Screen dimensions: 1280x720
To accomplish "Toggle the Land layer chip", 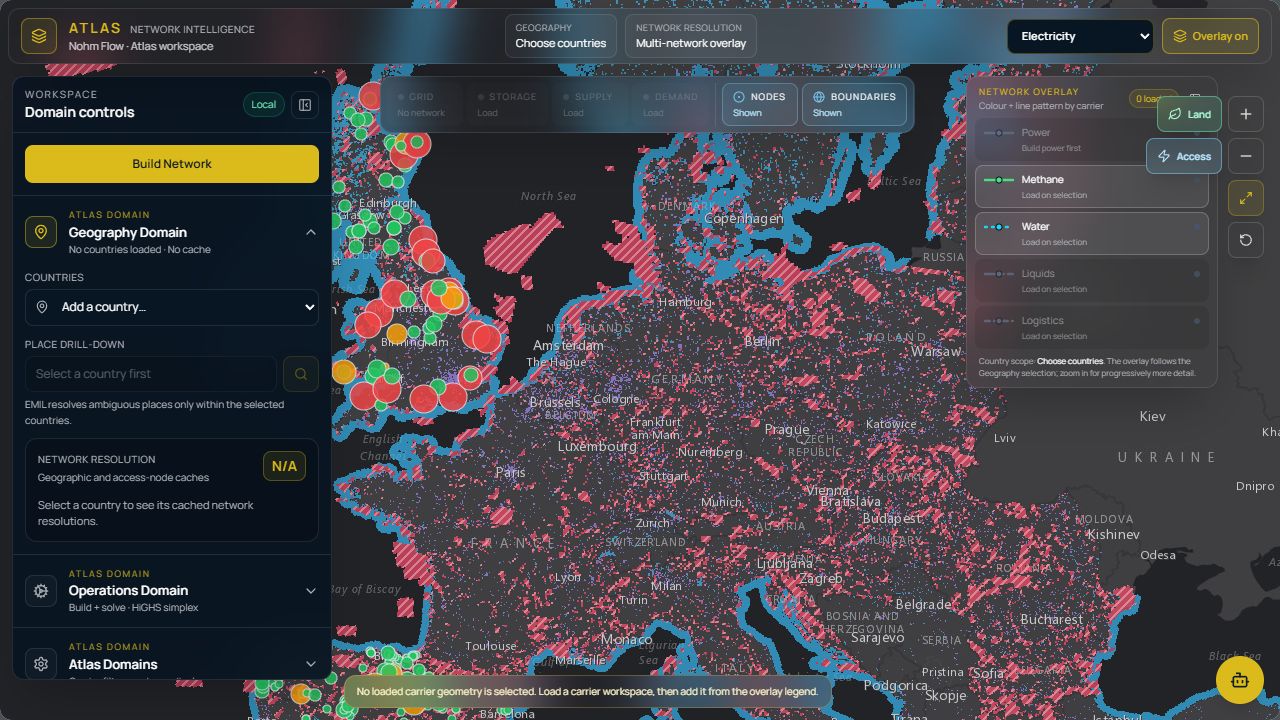I will coord(1190,114).
